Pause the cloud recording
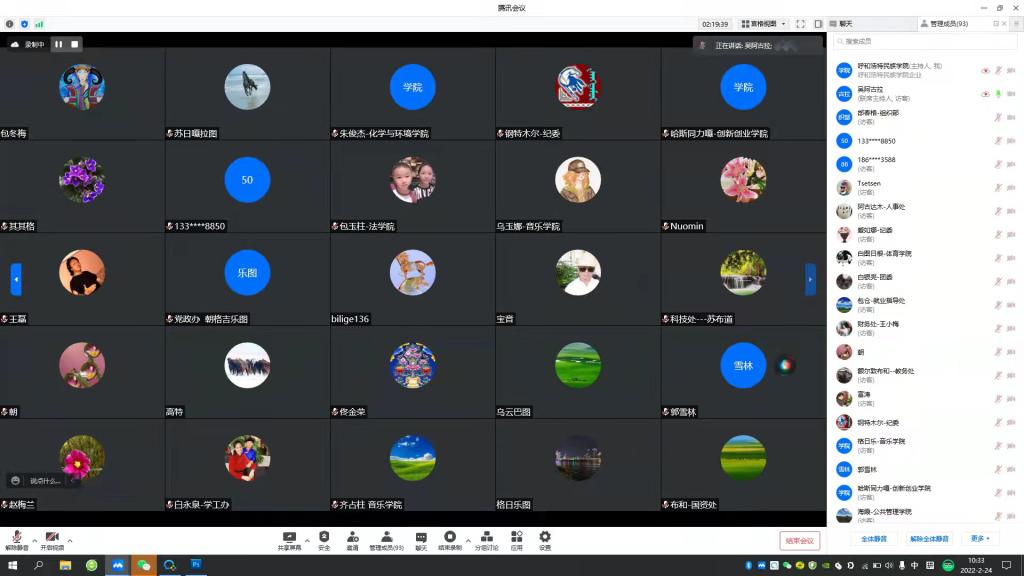Screen dimensions: 1024x576 [58, 44]
